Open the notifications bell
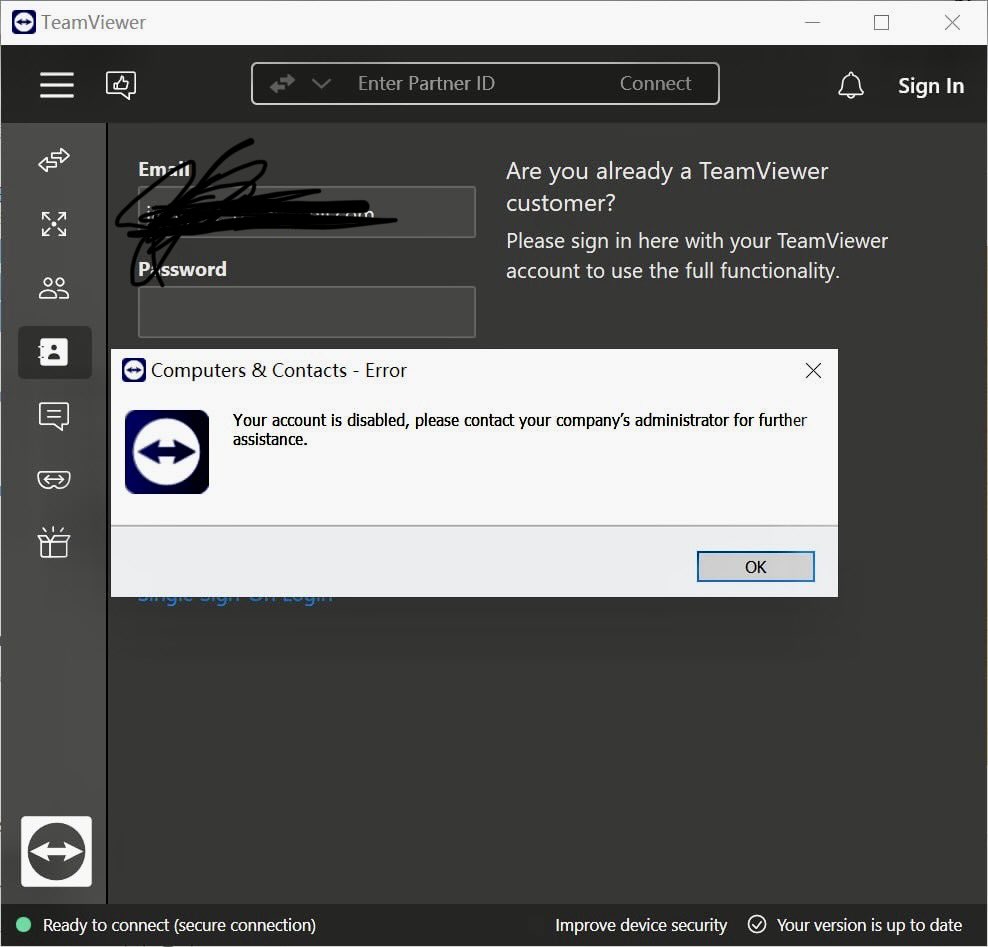Image resolution: width=988 pixels, height=947 pixels. [850, 85]
